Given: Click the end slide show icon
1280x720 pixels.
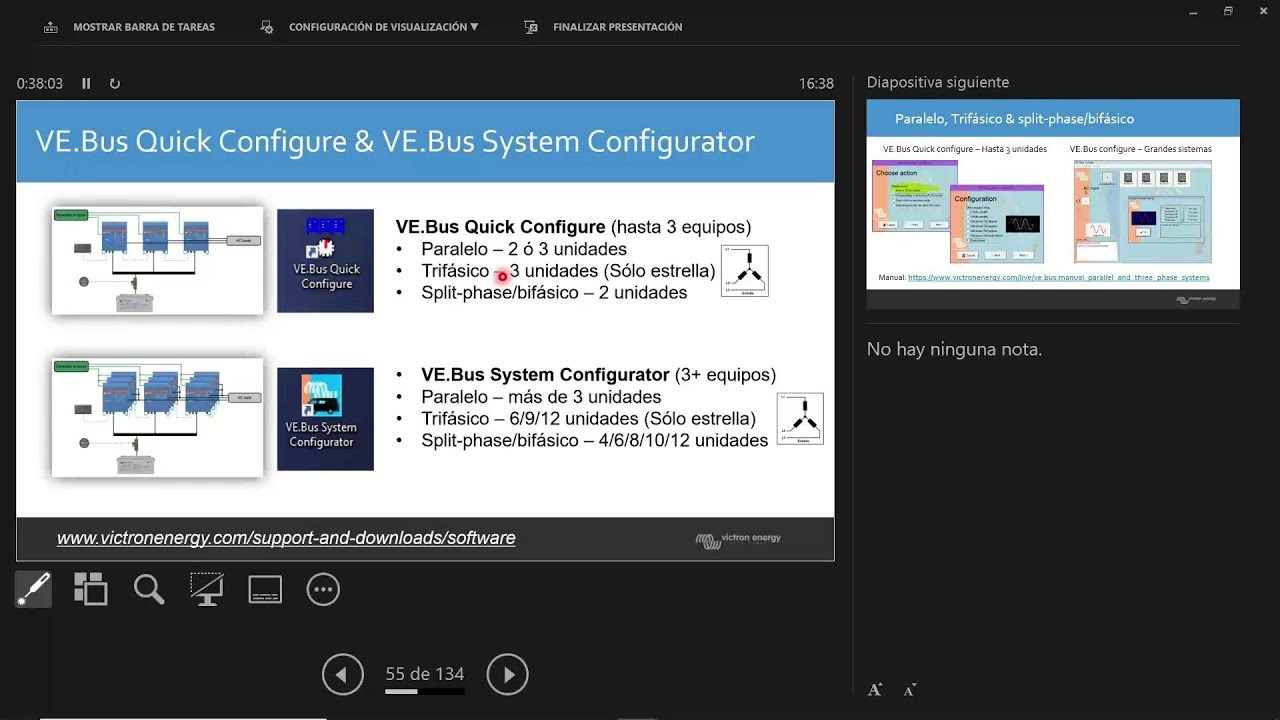Looking at the screenshot, I should point(531,27).
